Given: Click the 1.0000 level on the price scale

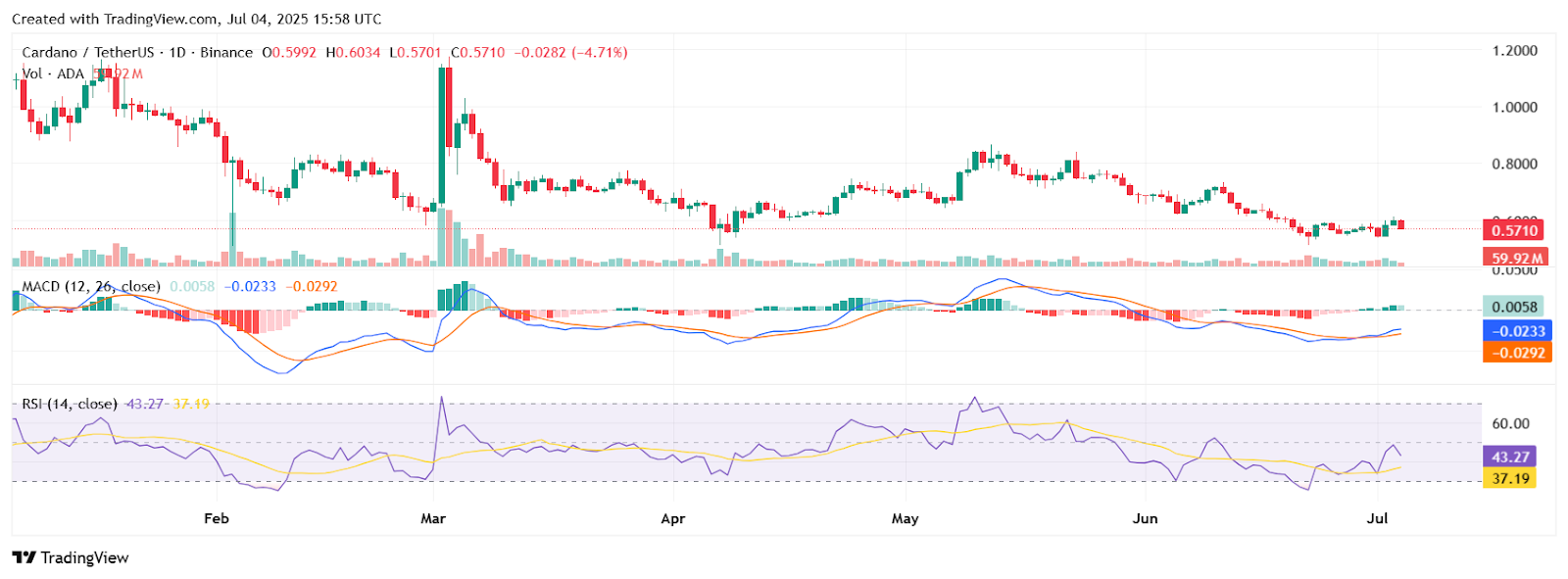Looking at the screenshot, I should point(1514,108).
